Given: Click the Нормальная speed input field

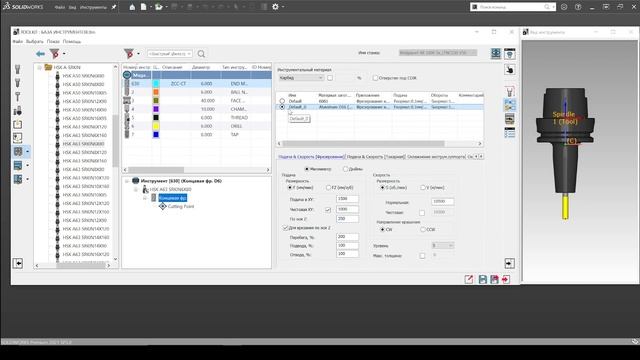Looking at the screenshot, I should coord(442,202).
